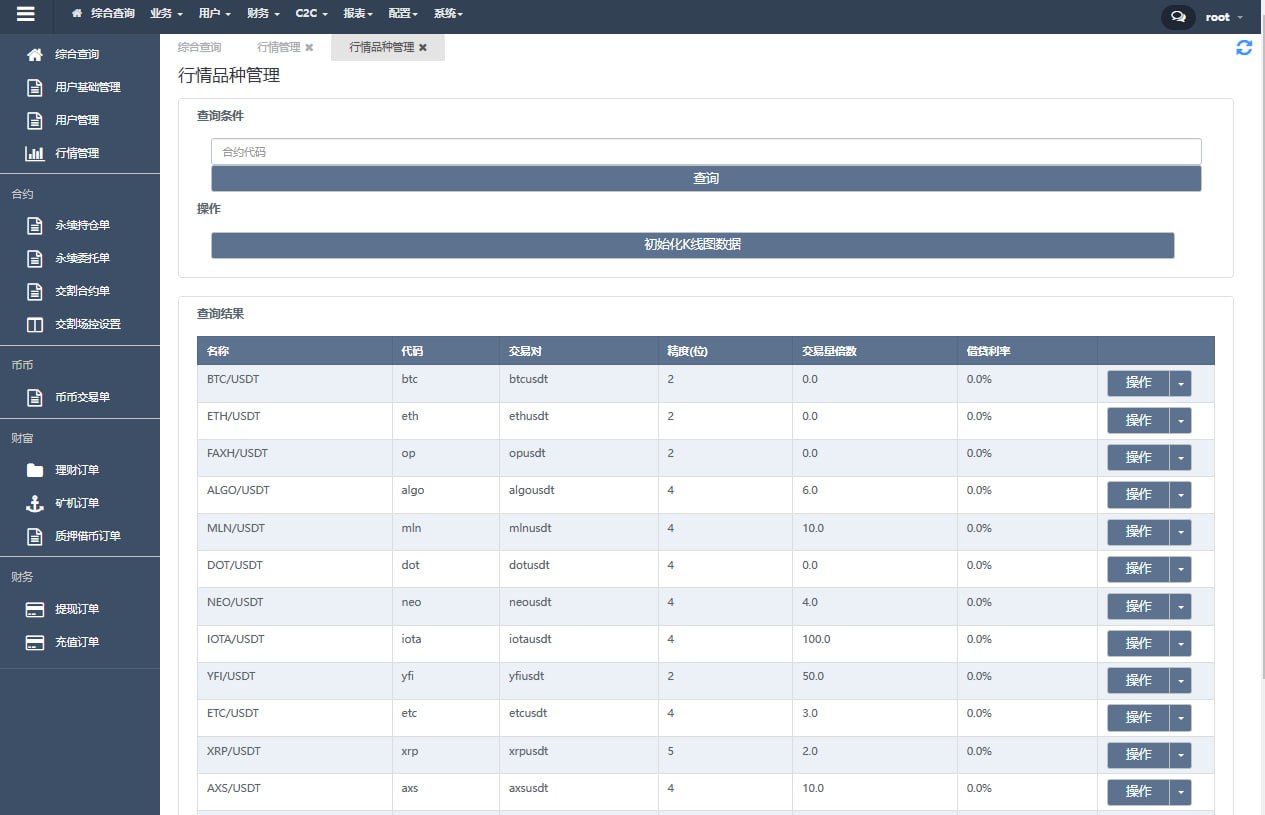Image resolution: width=1265 pixels, height=815 pixels.
Task: Click the 矿机订单 anchor icon
Action: (x=35, y=503)
